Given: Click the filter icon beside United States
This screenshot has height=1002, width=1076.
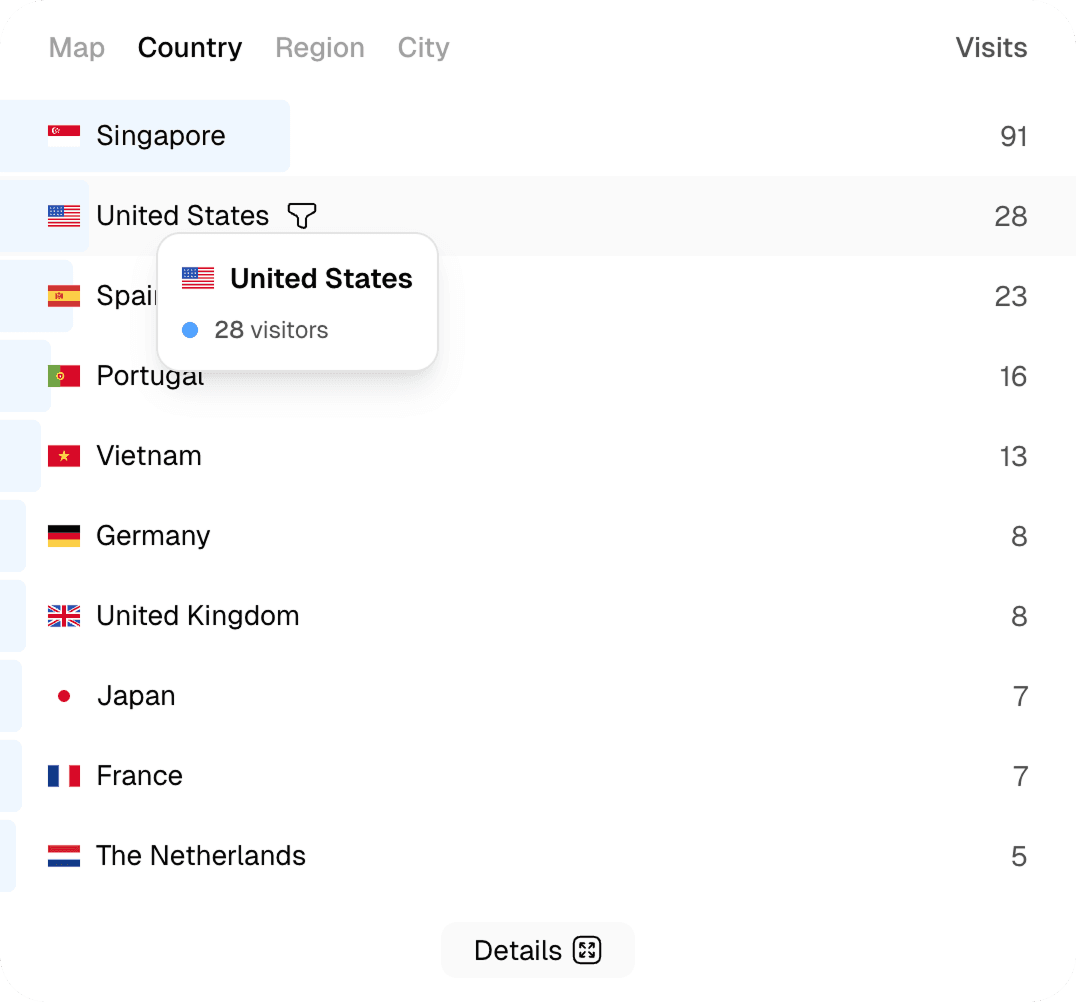Looking at the screenshot, I should [x=302, y=215].
